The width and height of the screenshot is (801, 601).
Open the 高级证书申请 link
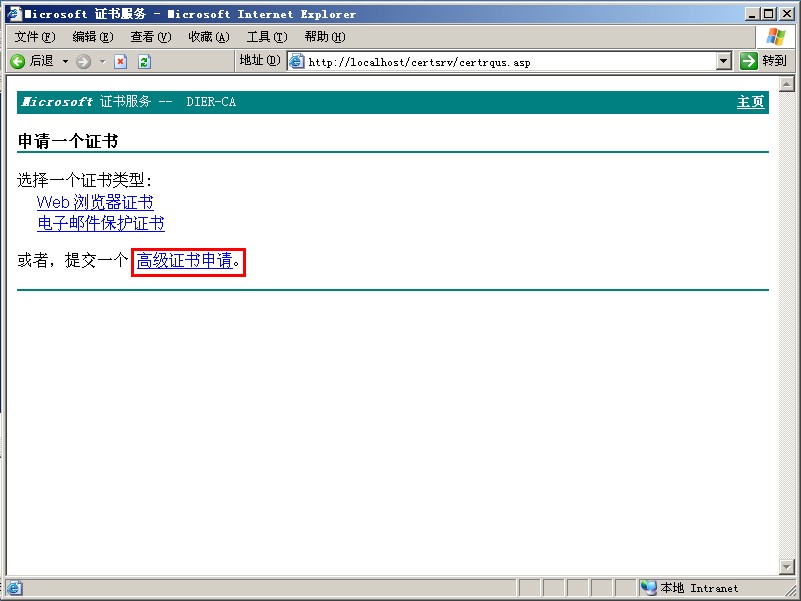[185, 261]
